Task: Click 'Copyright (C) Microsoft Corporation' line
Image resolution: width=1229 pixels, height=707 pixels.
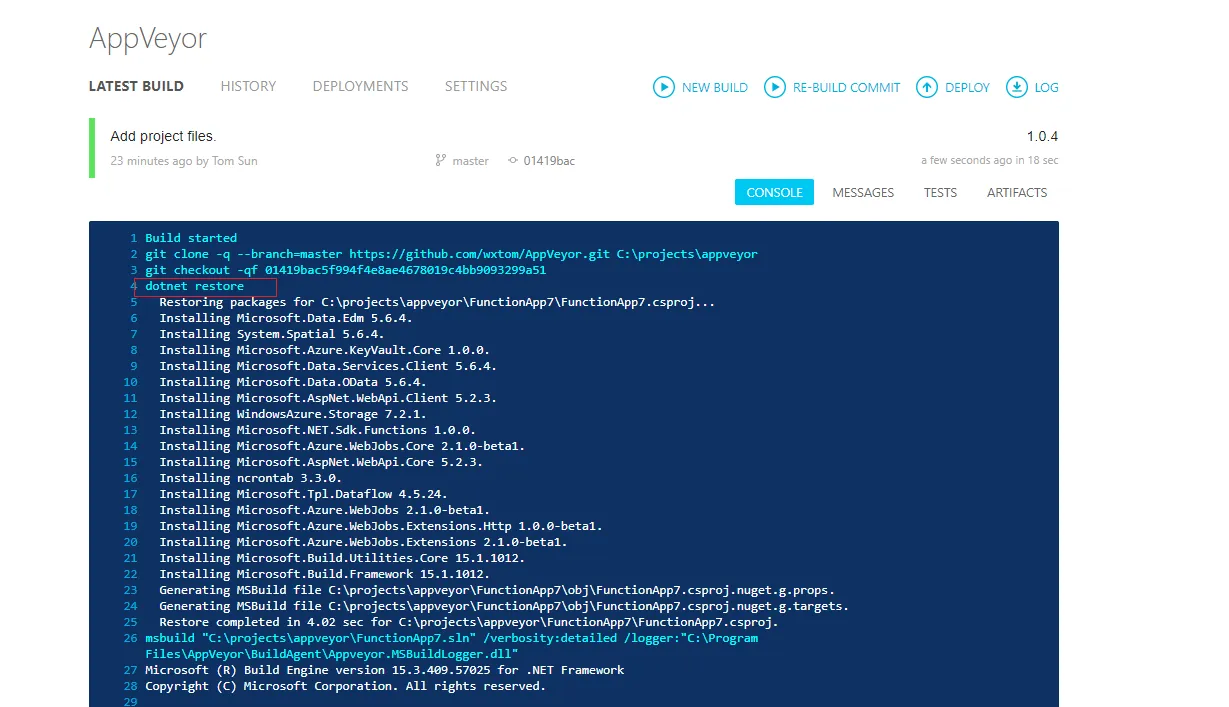Action: [x=346, y=686]
